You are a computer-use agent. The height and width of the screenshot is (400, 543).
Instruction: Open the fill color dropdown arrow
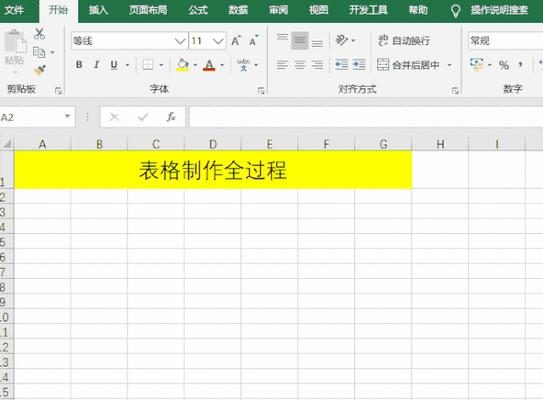click(x=195, y=65)
